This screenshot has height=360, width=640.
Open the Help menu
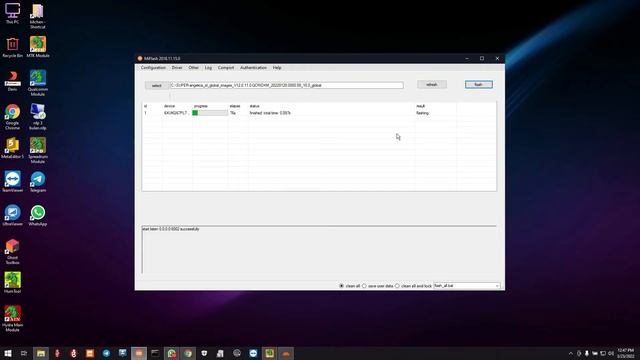pos(277,68)
